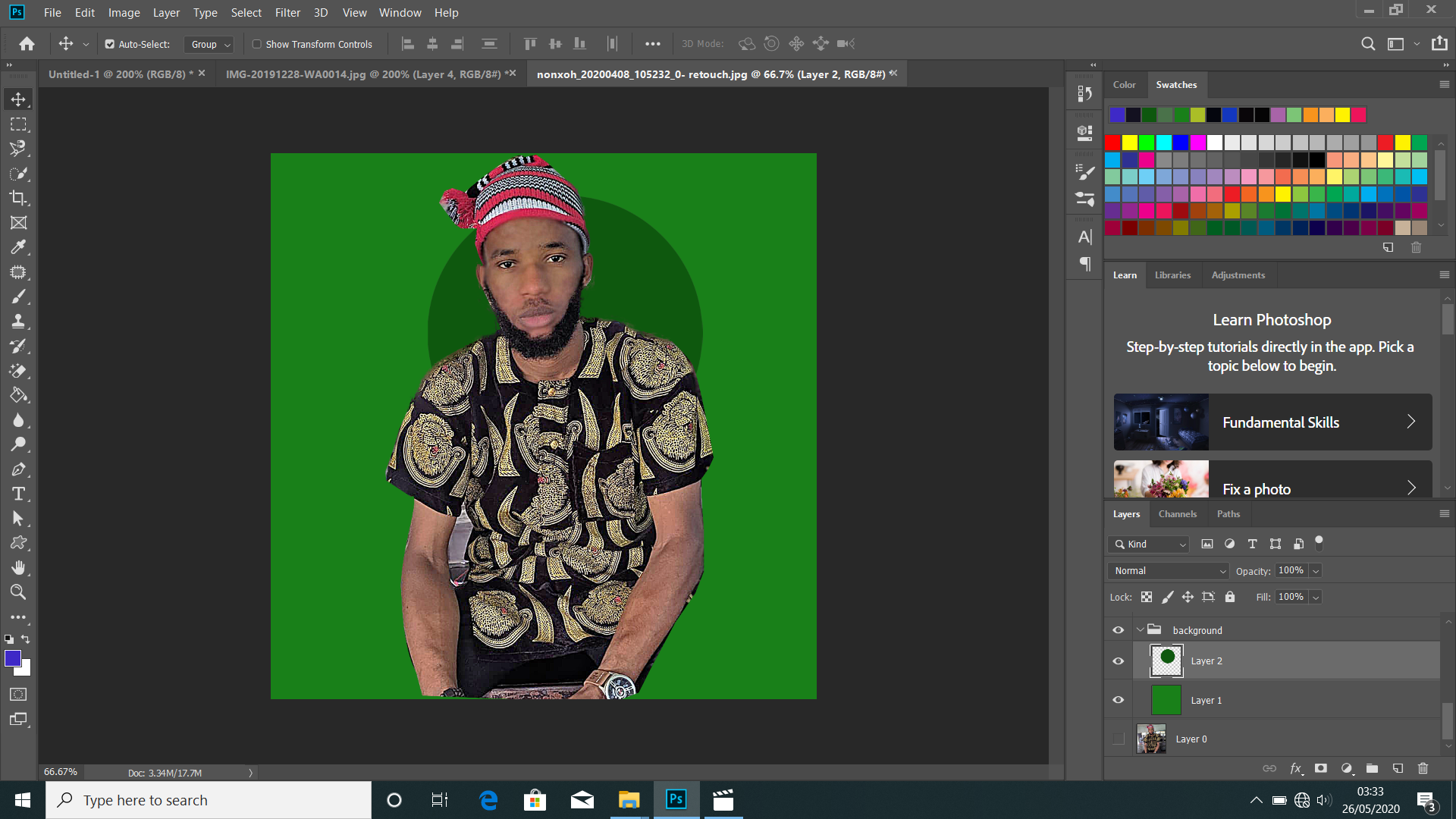
Task: Select the Move tool
Action: point(18,99)
